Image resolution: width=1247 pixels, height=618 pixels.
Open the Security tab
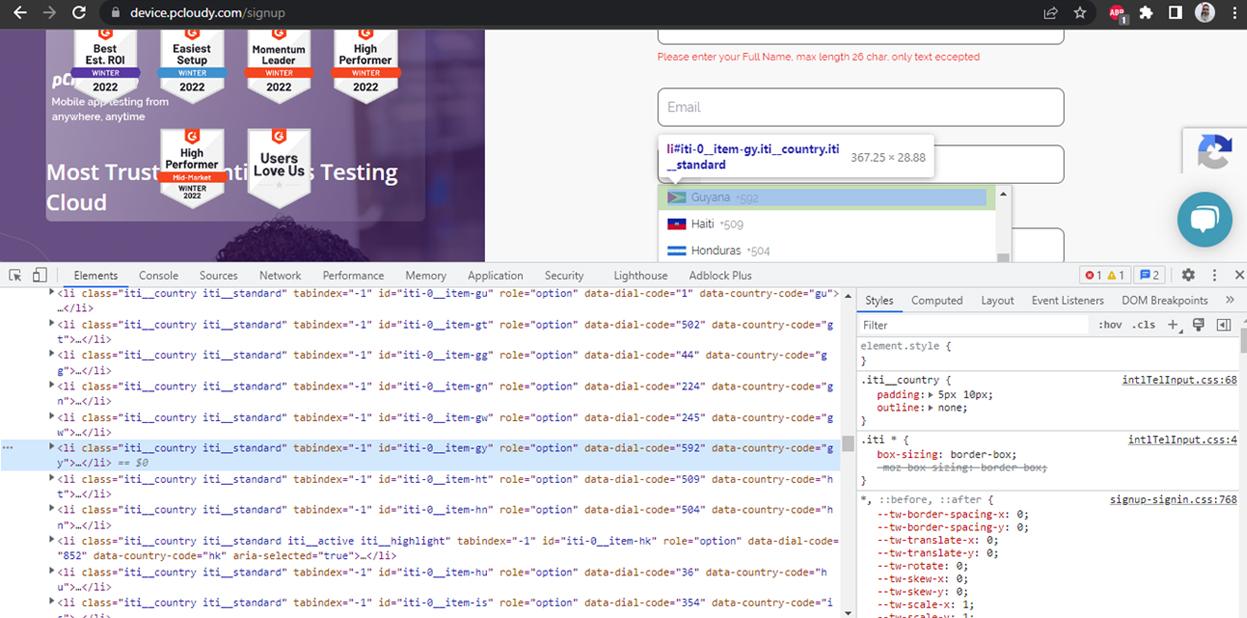564,275
